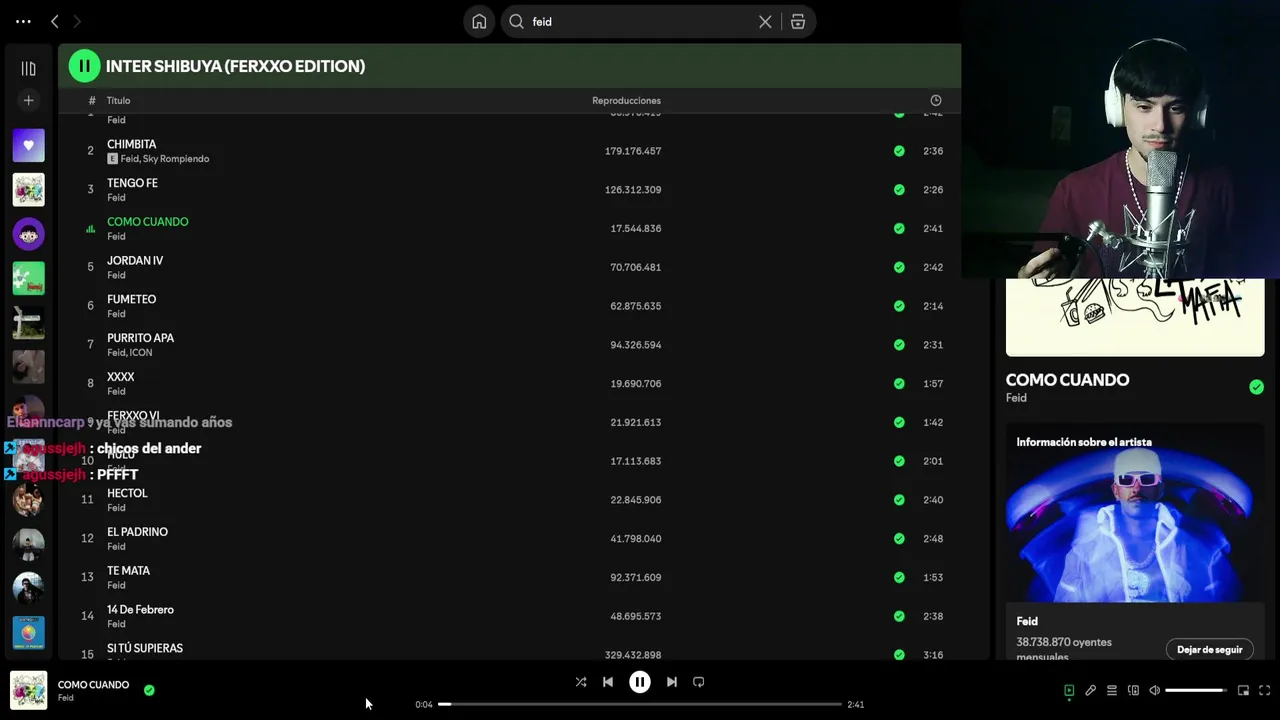
Task: Enter full screen mode icon
Action: pyautogui.click(x=1264, y=690)
